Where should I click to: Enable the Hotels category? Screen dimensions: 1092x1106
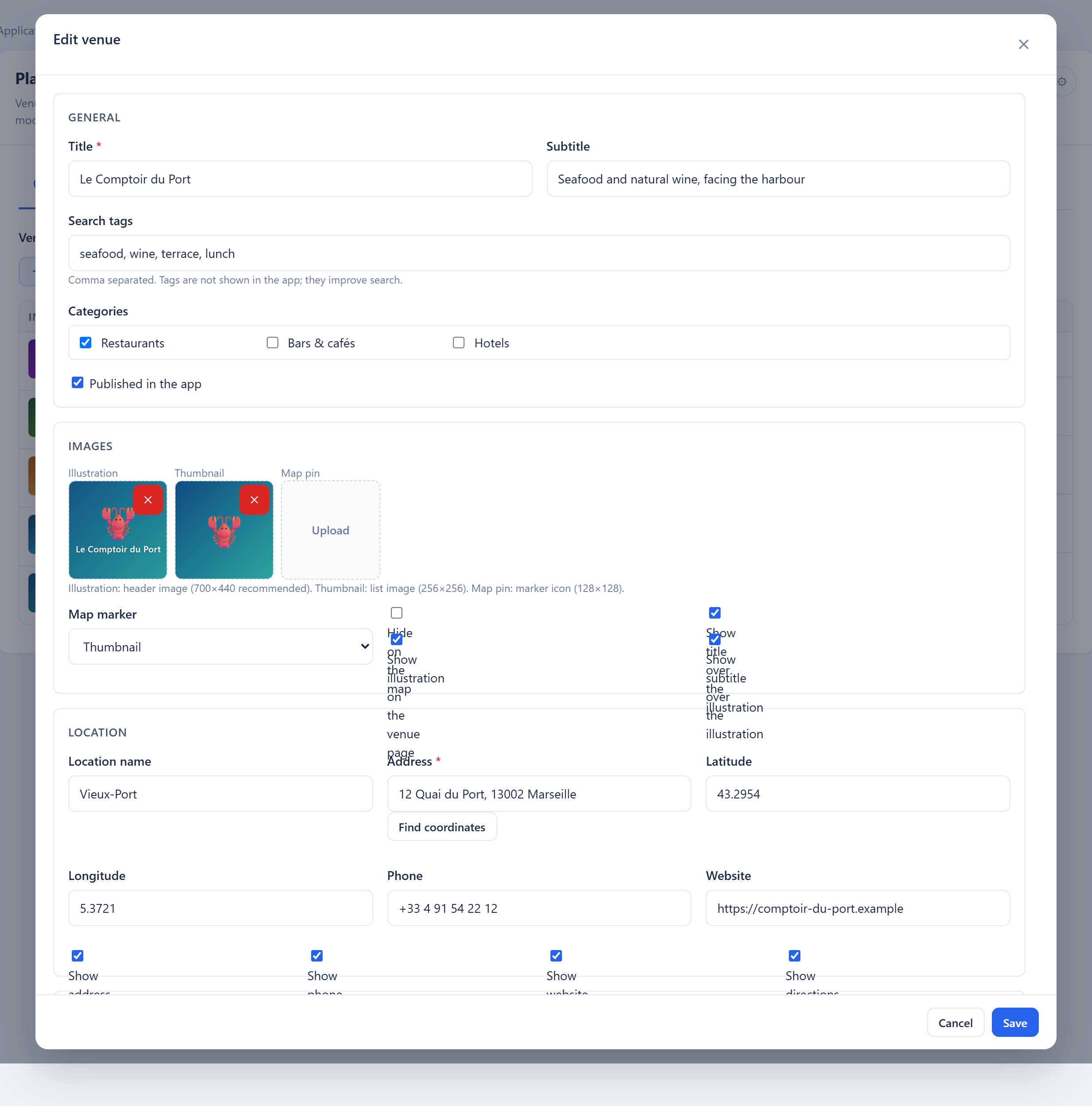coord(459,343)
